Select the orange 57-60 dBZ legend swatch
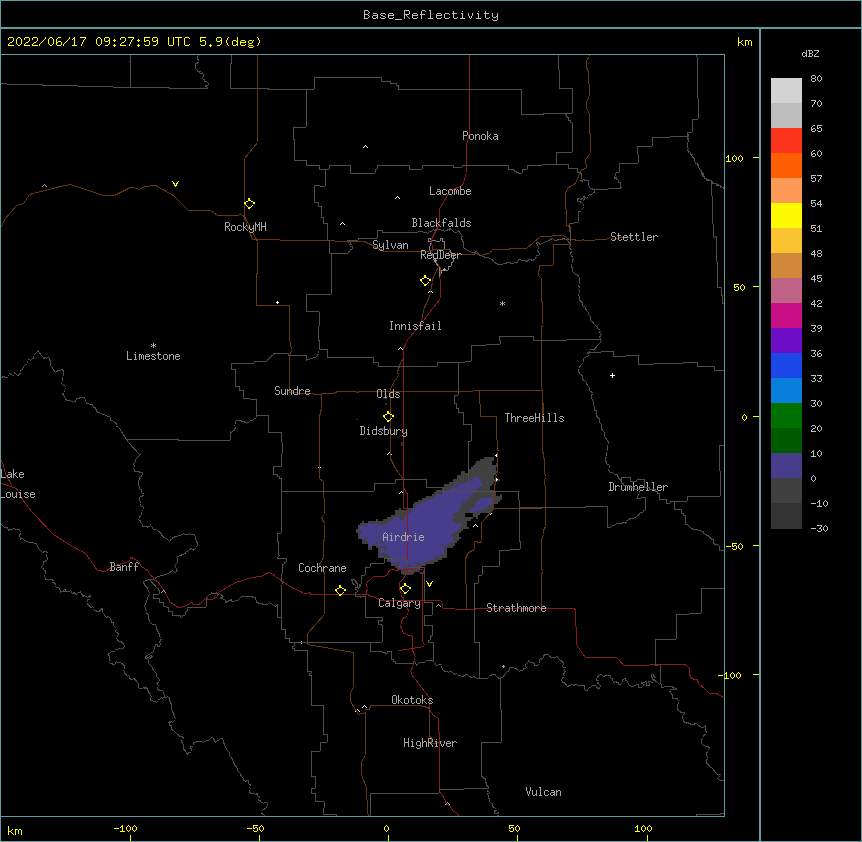This screenshot has width=862, height=842. [786, 165]
